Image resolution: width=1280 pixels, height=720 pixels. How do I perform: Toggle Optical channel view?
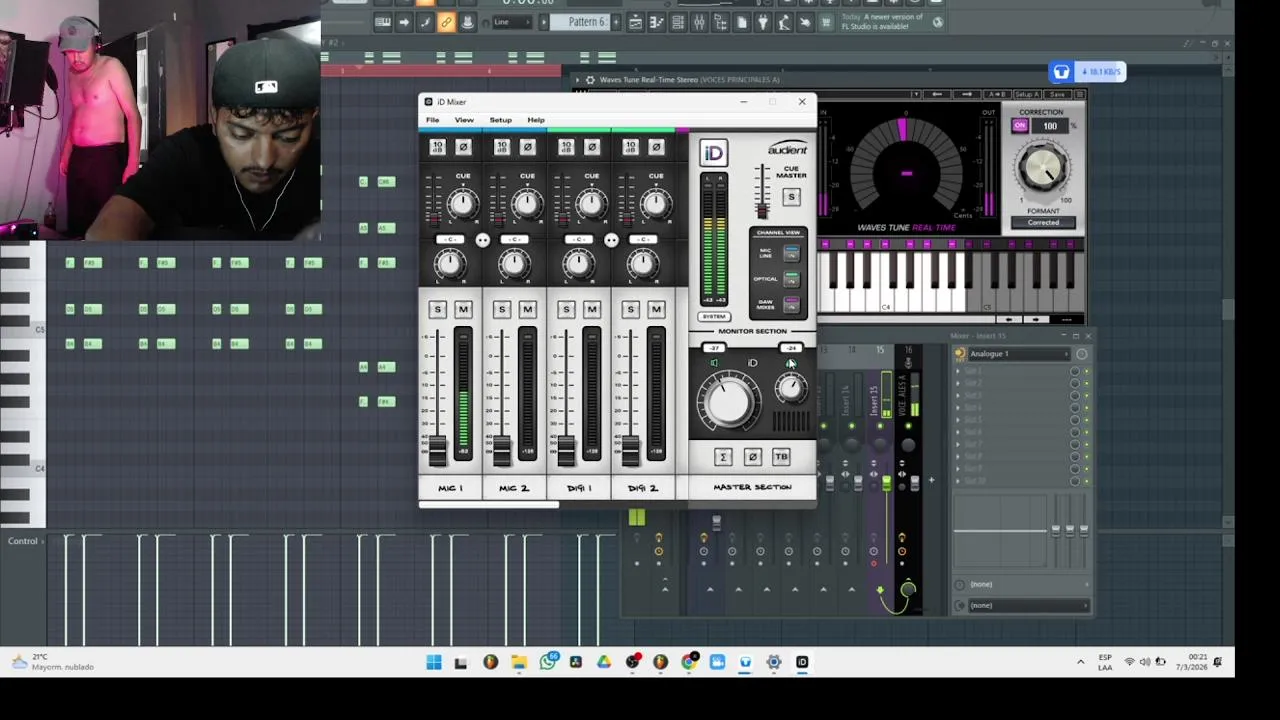(791, 279)
